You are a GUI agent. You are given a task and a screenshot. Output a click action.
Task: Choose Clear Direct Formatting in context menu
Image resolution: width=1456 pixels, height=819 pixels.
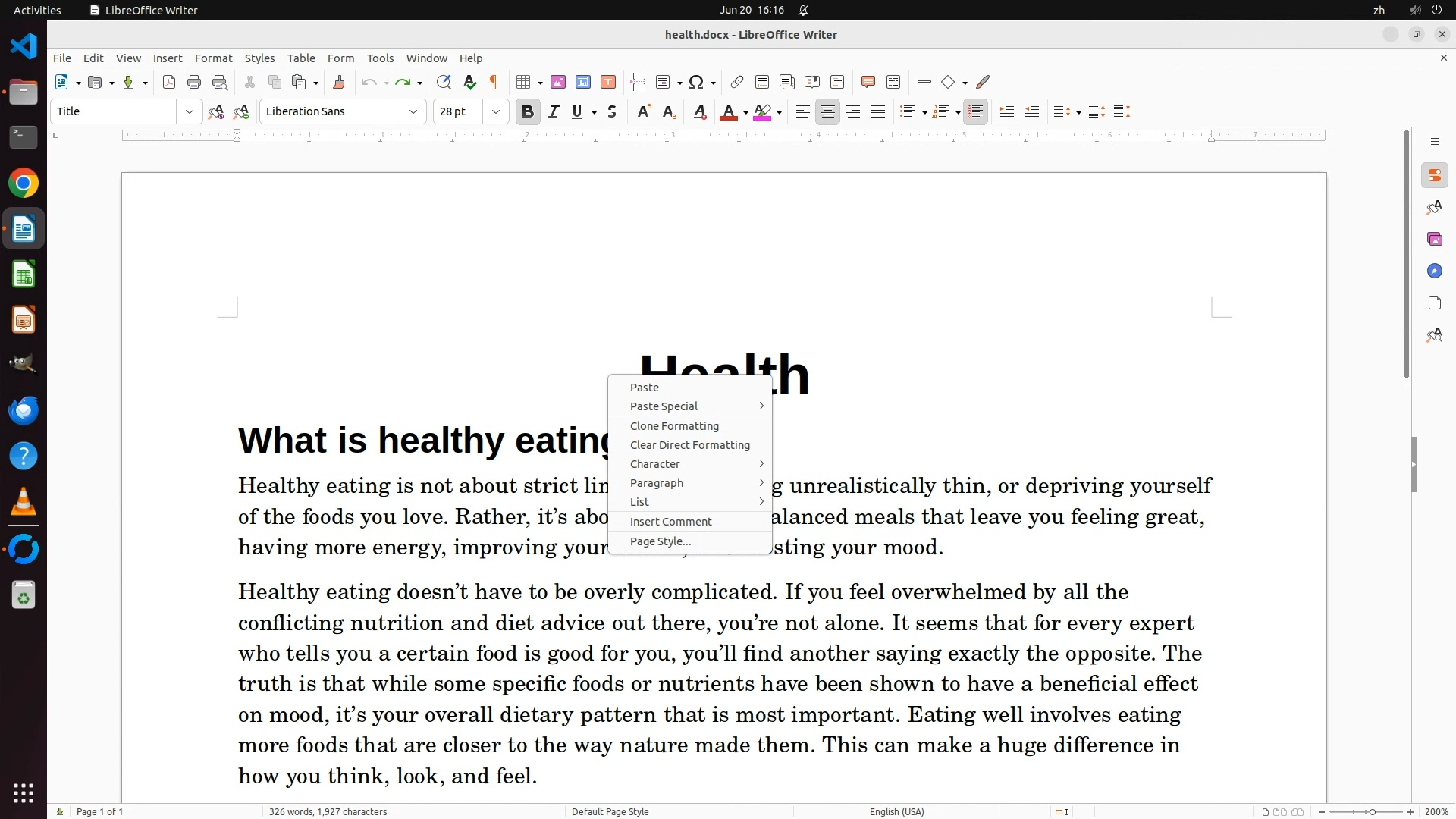pyautogui.click(x=689, y=445)
